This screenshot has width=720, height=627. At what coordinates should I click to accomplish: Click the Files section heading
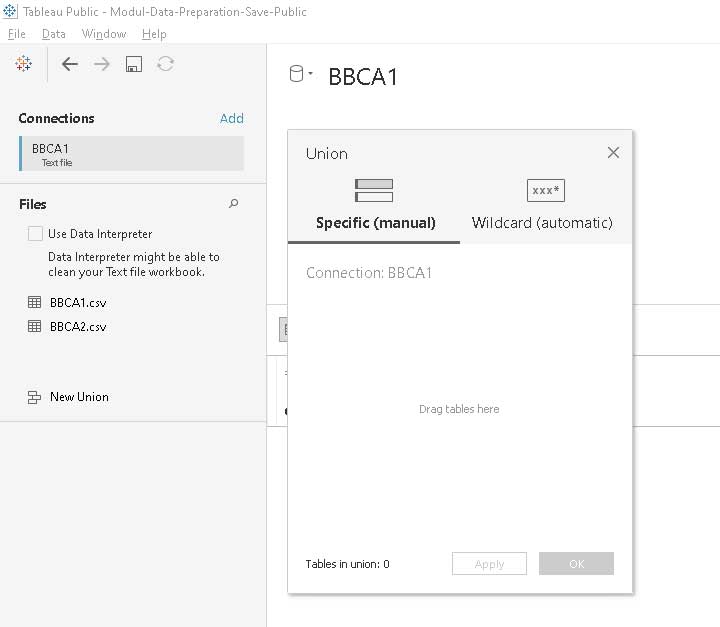(x=33, y=204)
